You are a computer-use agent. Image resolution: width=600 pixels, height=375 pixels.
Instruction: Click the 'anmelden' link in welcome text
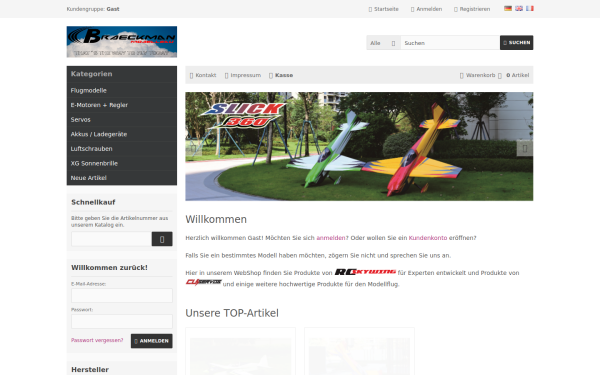pos(331,238)
